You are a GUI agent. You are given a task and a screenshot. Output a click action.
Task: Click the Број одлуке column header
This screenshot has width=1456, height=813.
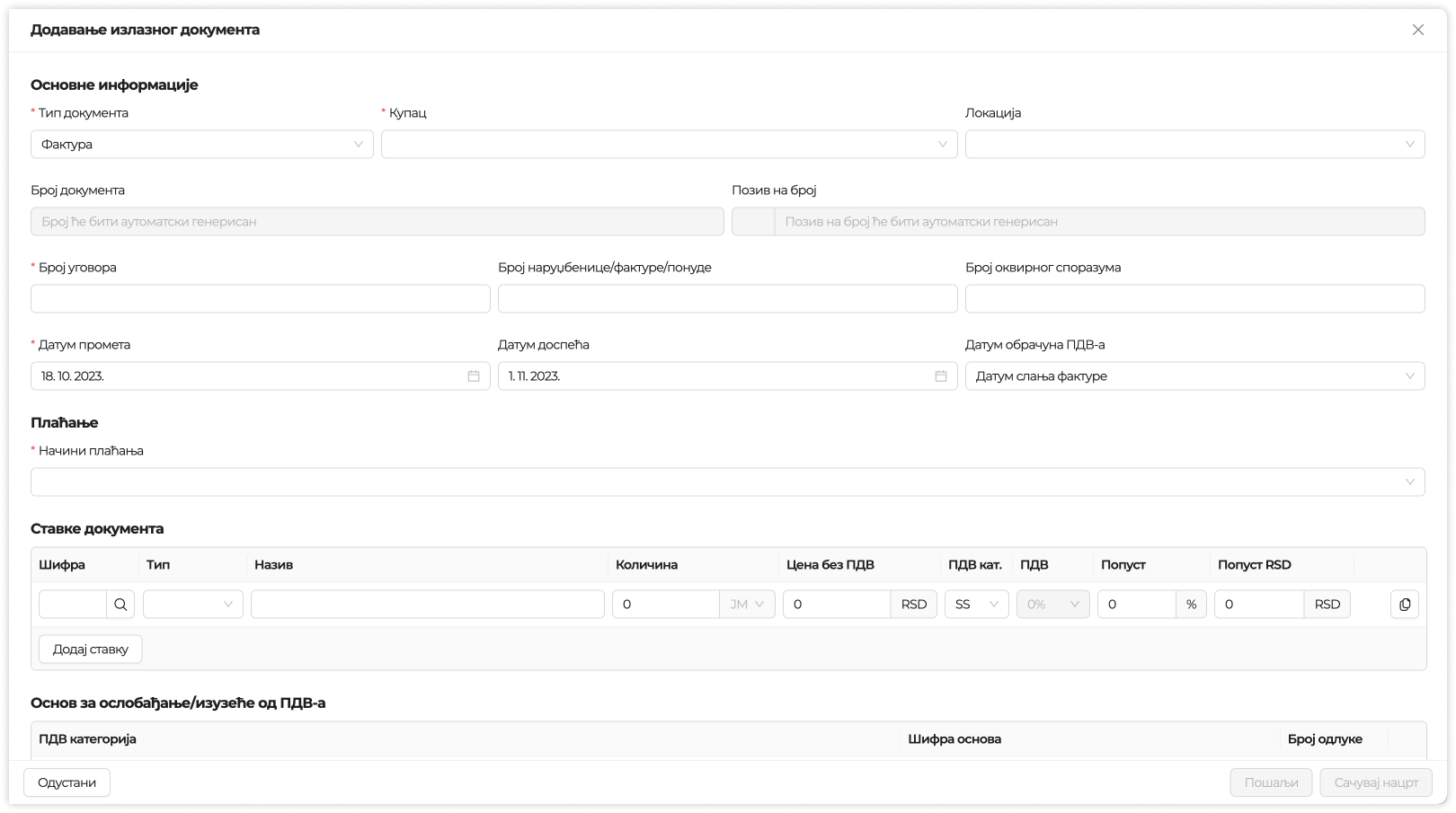click(x=1325, y=739)
